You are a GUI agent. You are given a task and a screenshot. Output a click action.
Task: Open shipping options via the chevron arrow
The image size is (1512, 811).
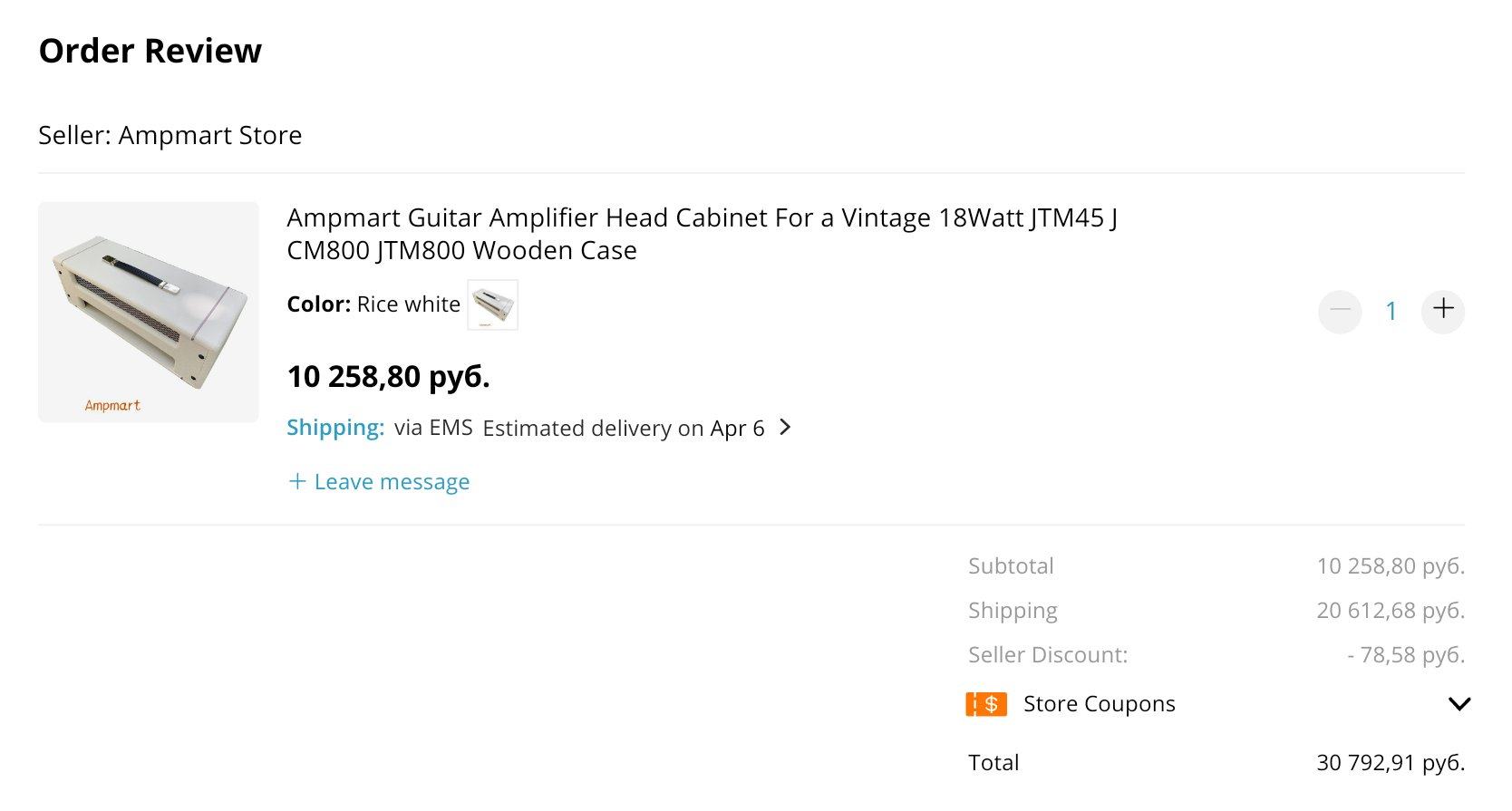pyautogui.click(x=785, y=427)
